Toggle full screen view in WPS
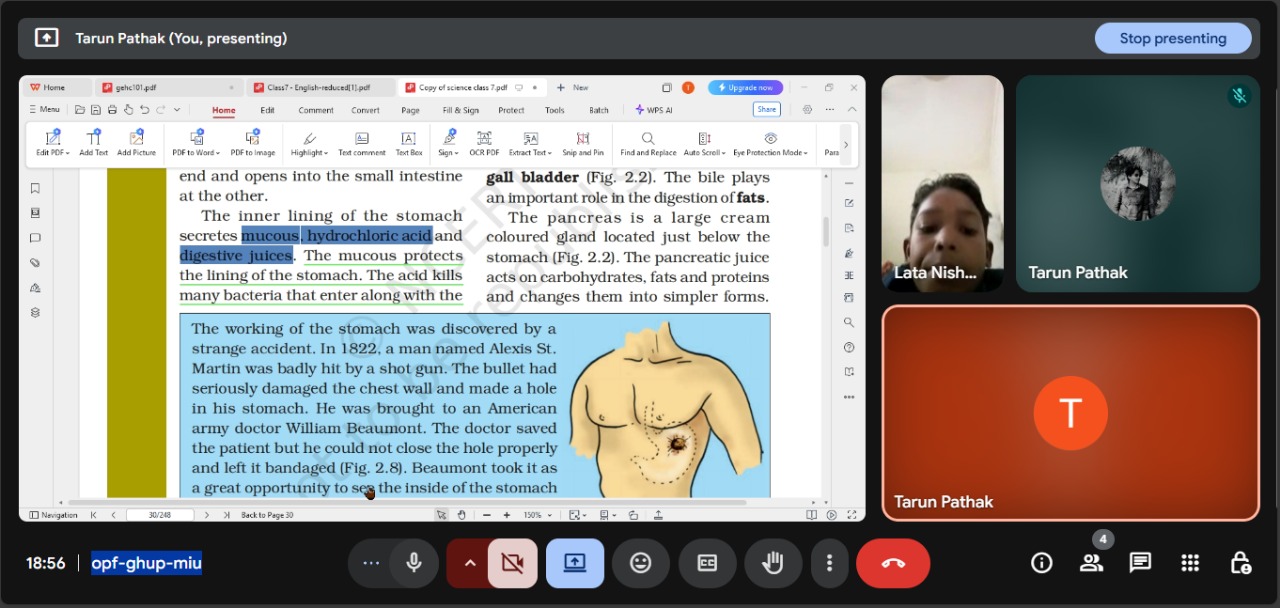Viewport: 1280px width, 608px height. 851,515
